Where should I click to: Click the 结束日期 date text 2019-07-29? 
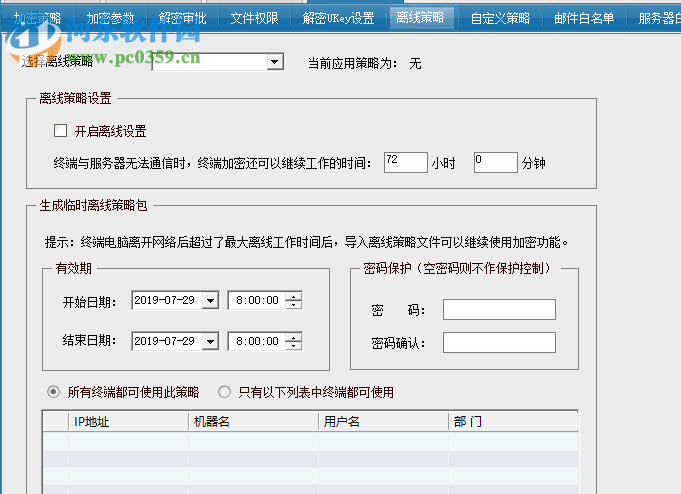(x=165, y=341)
